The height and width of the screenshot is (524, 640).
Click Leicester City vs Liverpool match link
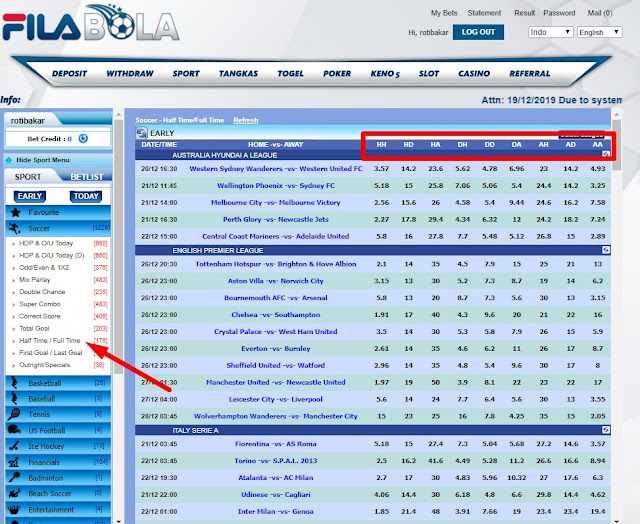(276, 399)
